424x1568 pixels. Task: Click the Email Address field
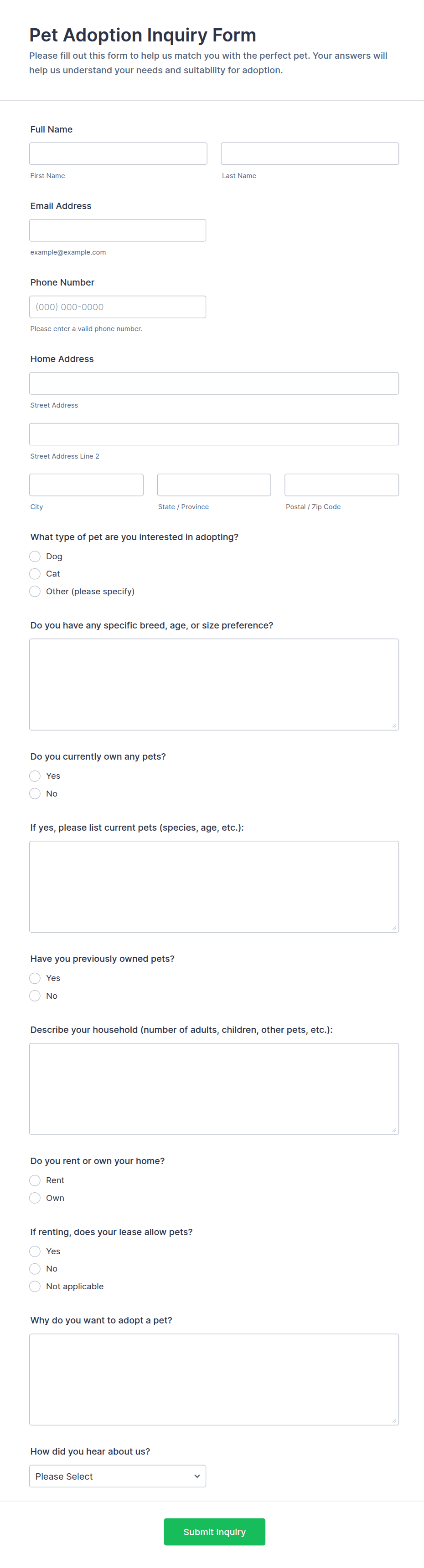(118, 231)
